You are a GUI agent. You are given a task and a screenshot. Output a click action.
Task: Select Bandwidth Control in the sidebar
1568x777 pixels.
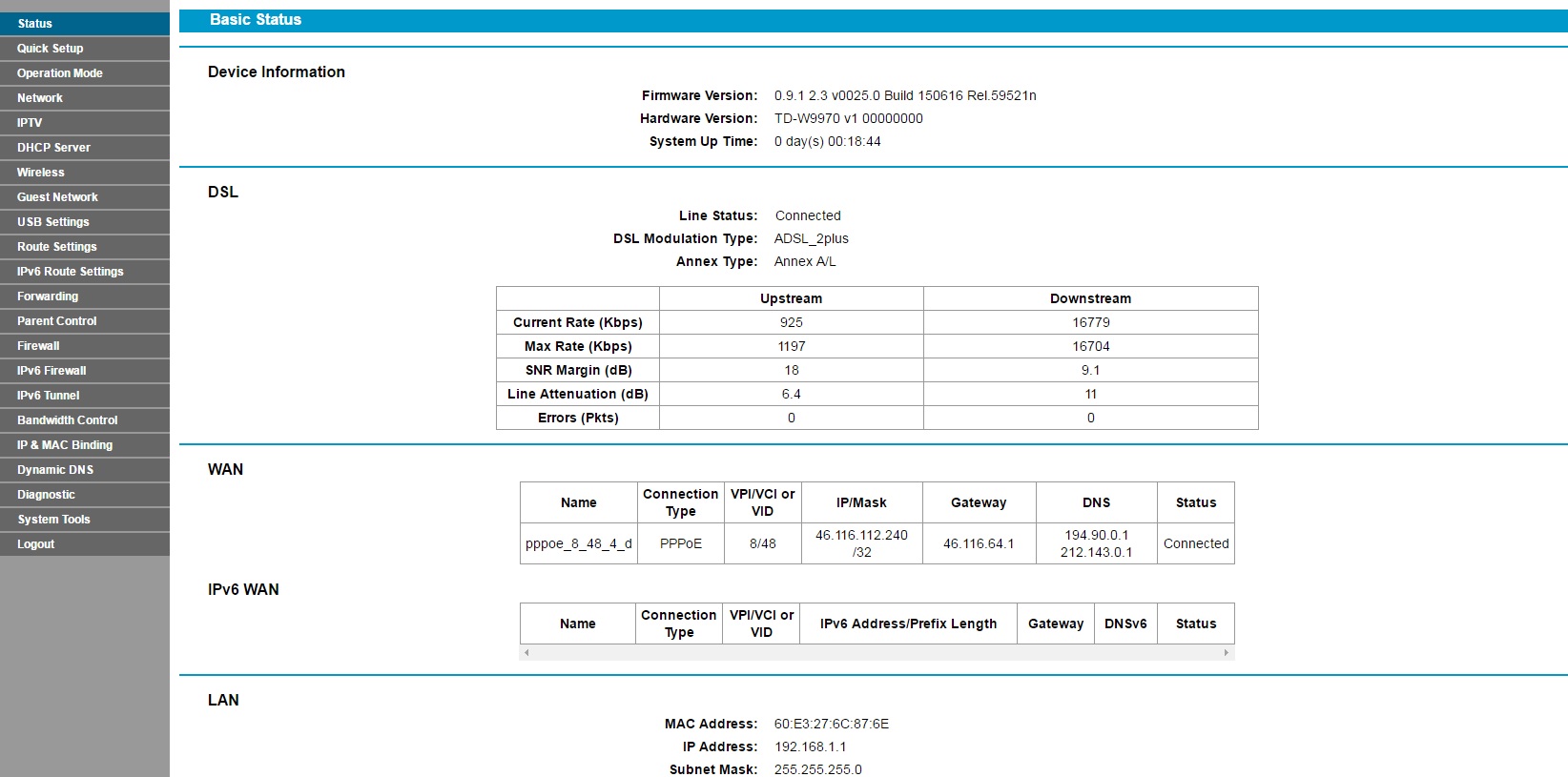tap(85, 419)
